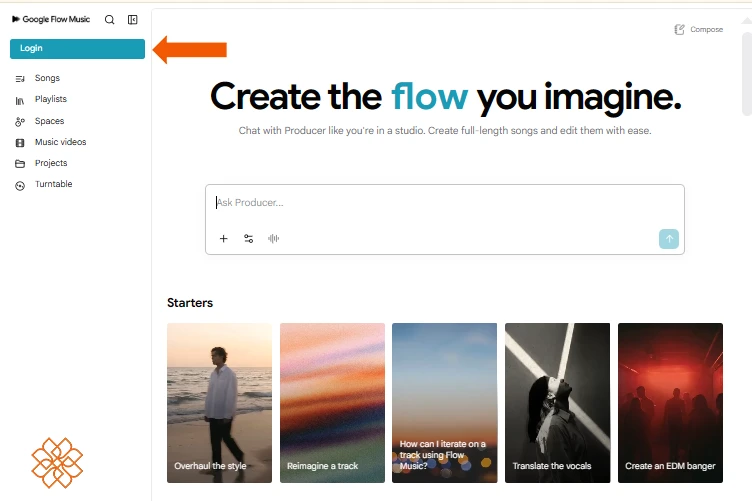Click the plus attachment icon
The image size is (752, 501).
coord(223,239)
